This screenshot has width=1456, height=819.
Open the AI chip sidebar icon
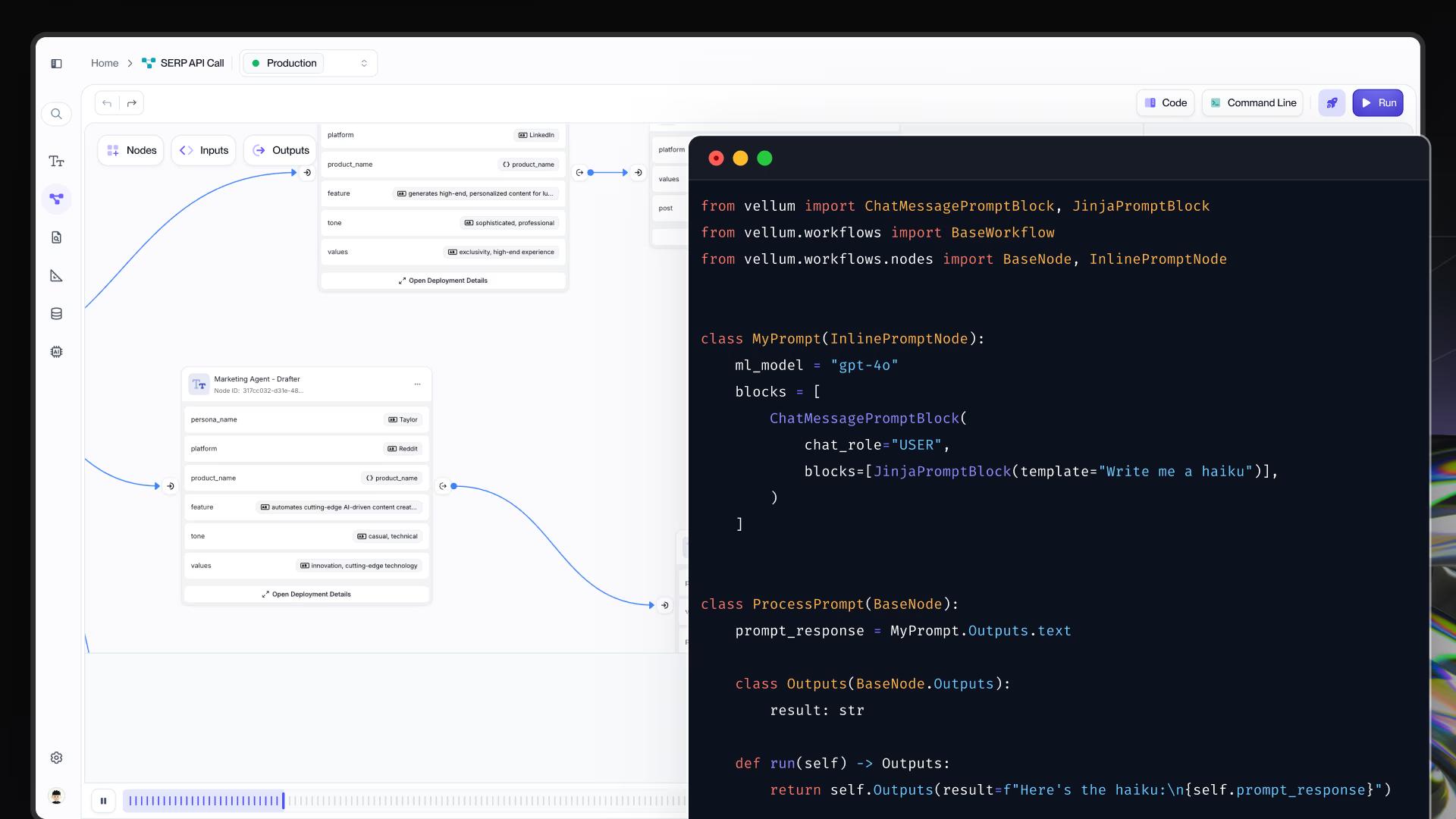coord(56,352)
